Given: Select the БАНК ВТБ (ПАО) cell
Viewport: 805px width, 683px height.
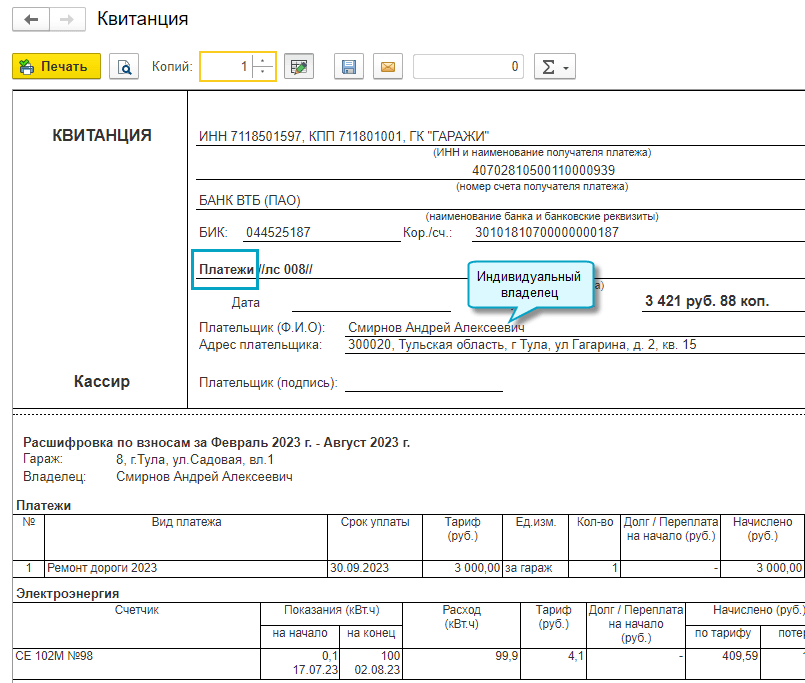Looking at the screenshot, I should point(250,200).
